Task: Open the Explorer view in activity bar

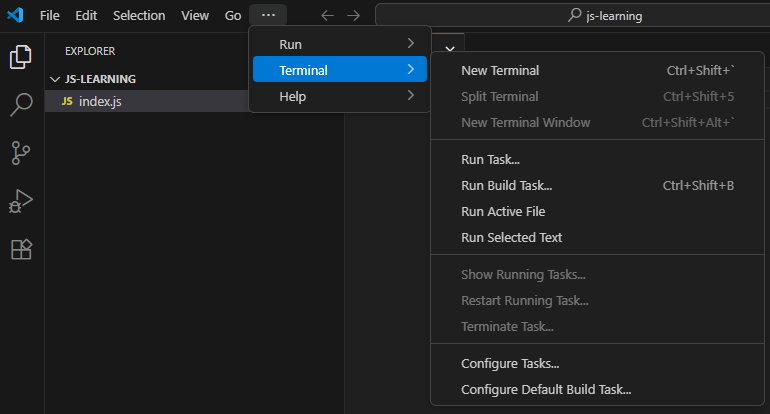Action: click(x=21, y=57)
